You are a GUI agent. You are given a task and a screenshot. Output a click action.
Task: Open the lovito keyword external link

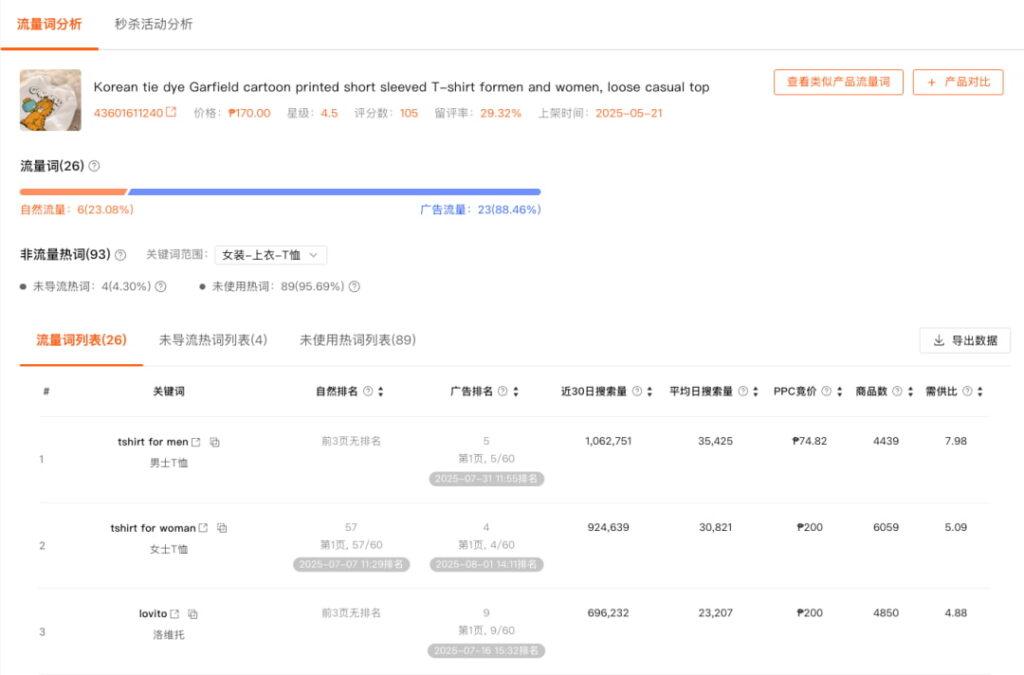(x=176, y=613)
